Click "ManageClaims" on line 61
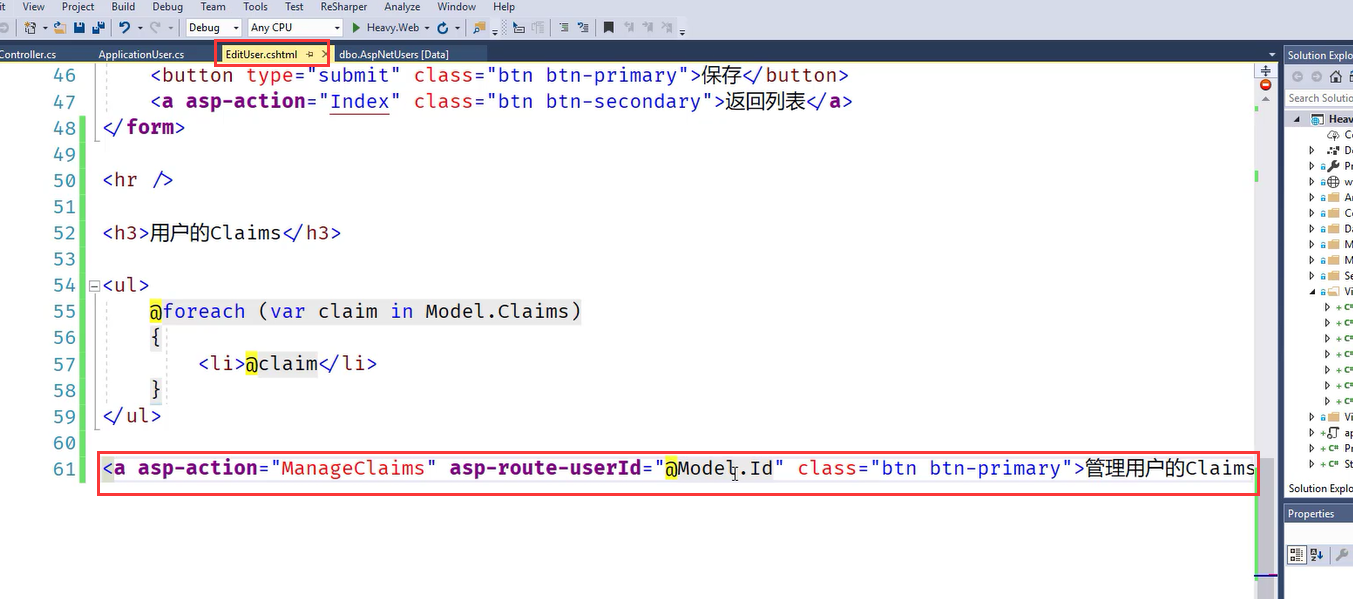The height and width of the screenshot is (599, 1353). coord(353,468)
